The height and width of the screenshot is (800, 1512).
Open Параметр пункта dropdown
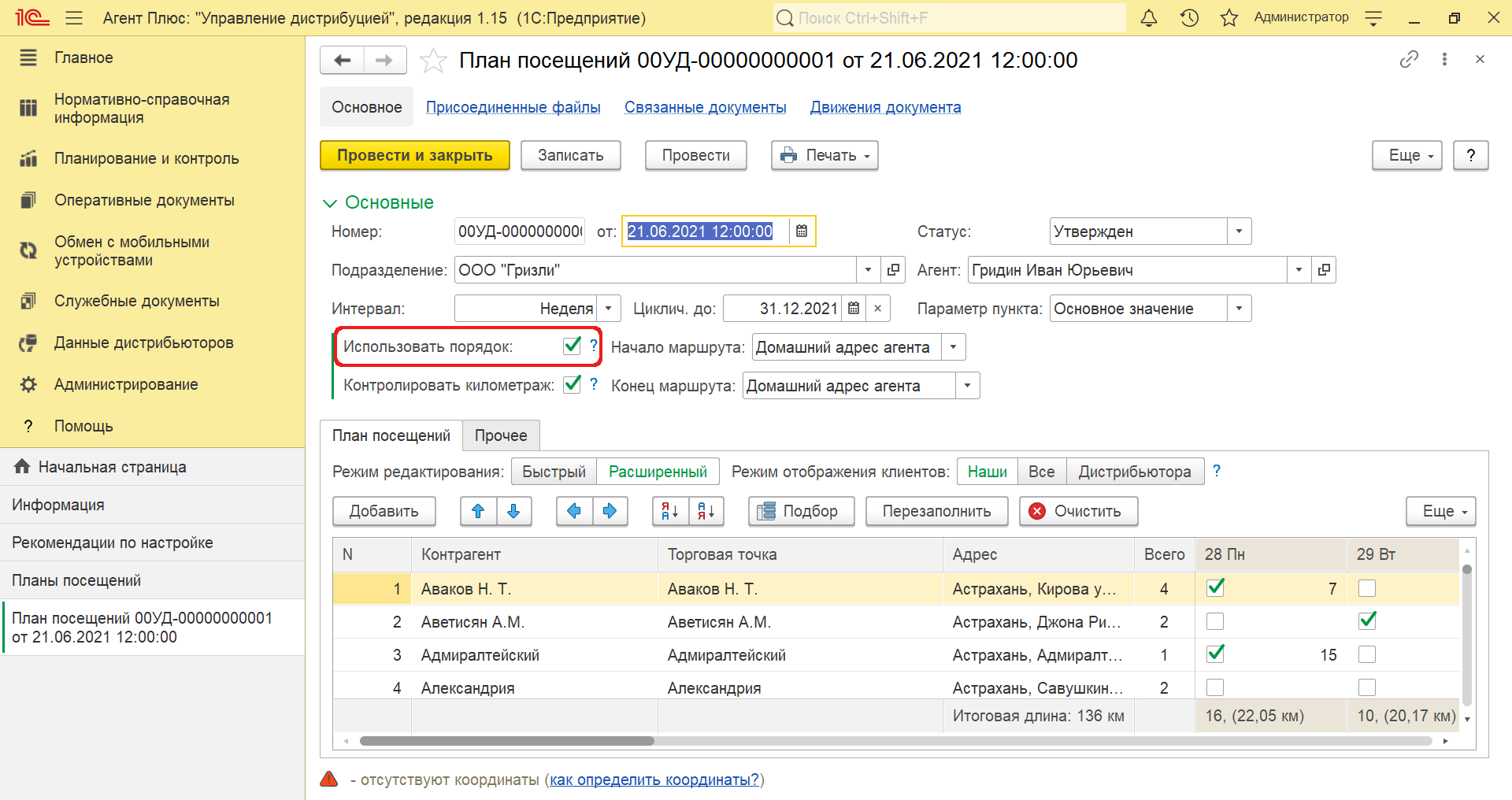[1239, 309]
